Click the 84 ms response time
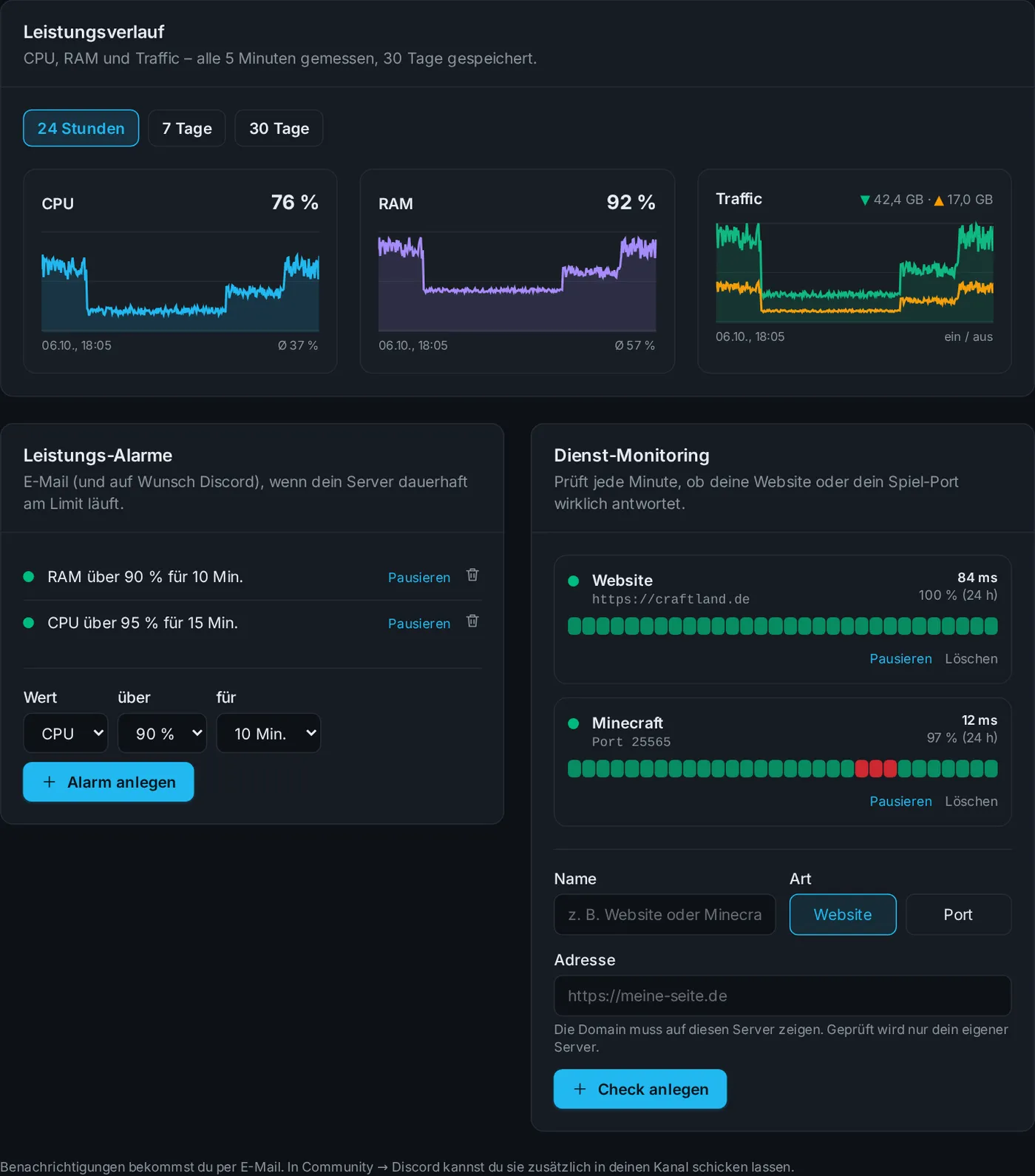The width and height of the screenshot is (1035, 1176). [x=977, y=578]
